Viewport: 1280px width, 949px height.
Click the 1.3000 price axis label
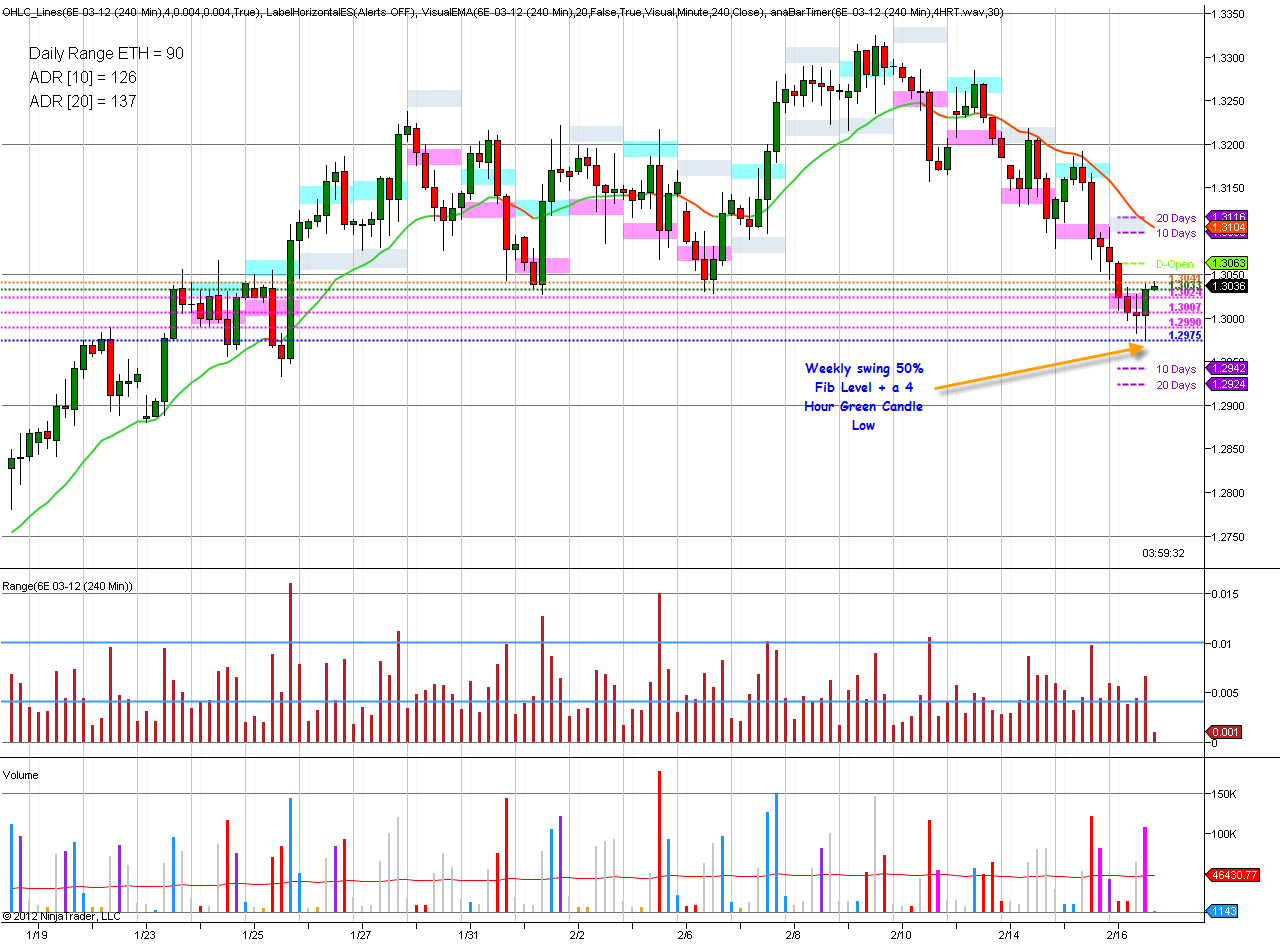(x=1227, y=319)
